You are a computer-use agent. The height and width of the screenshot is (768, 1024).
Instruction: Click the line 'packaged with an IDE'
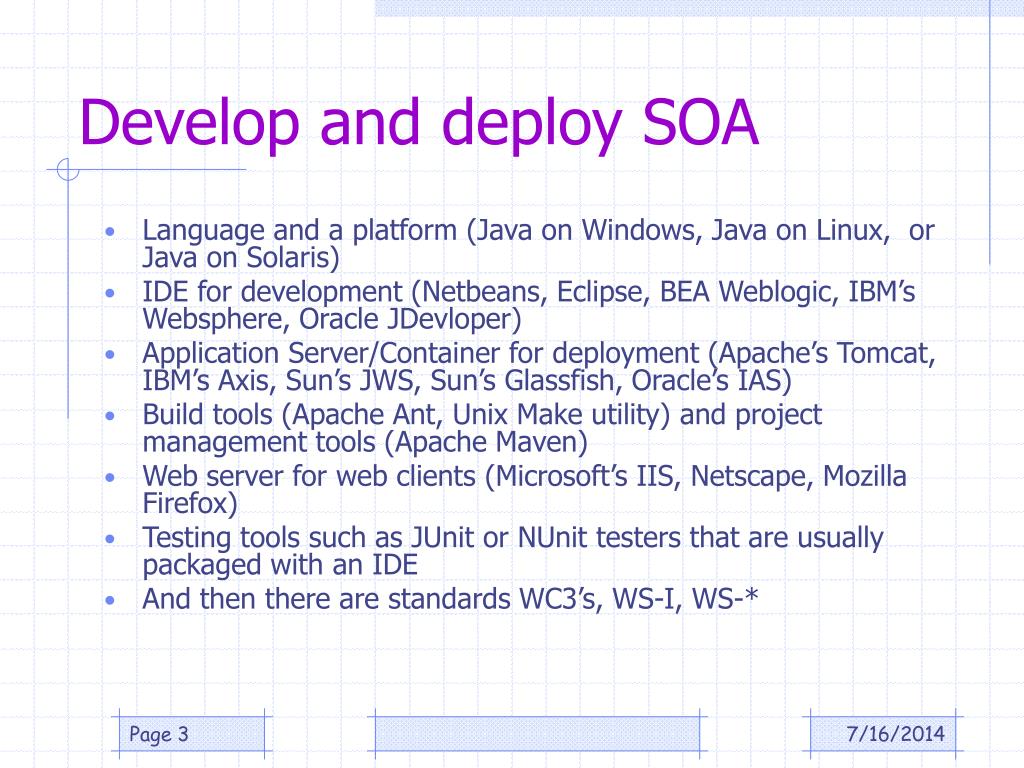280,566
